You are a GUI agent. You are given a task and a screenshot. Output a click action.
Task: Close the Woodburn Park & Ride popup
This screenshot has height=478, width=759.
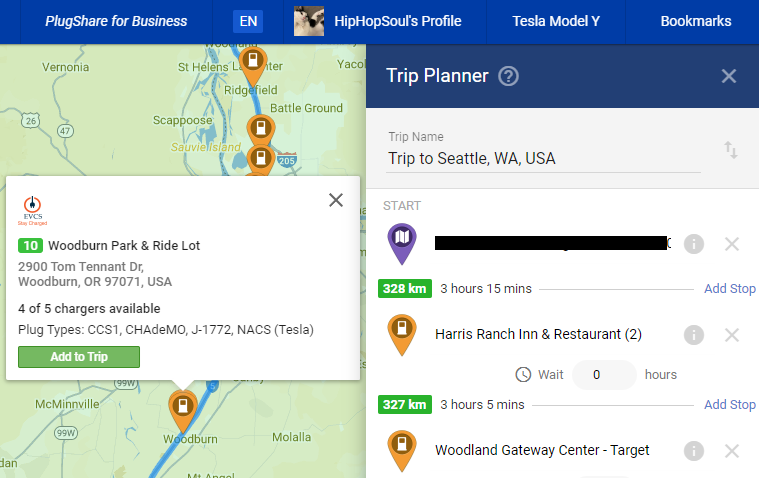[x=336, y=200]
